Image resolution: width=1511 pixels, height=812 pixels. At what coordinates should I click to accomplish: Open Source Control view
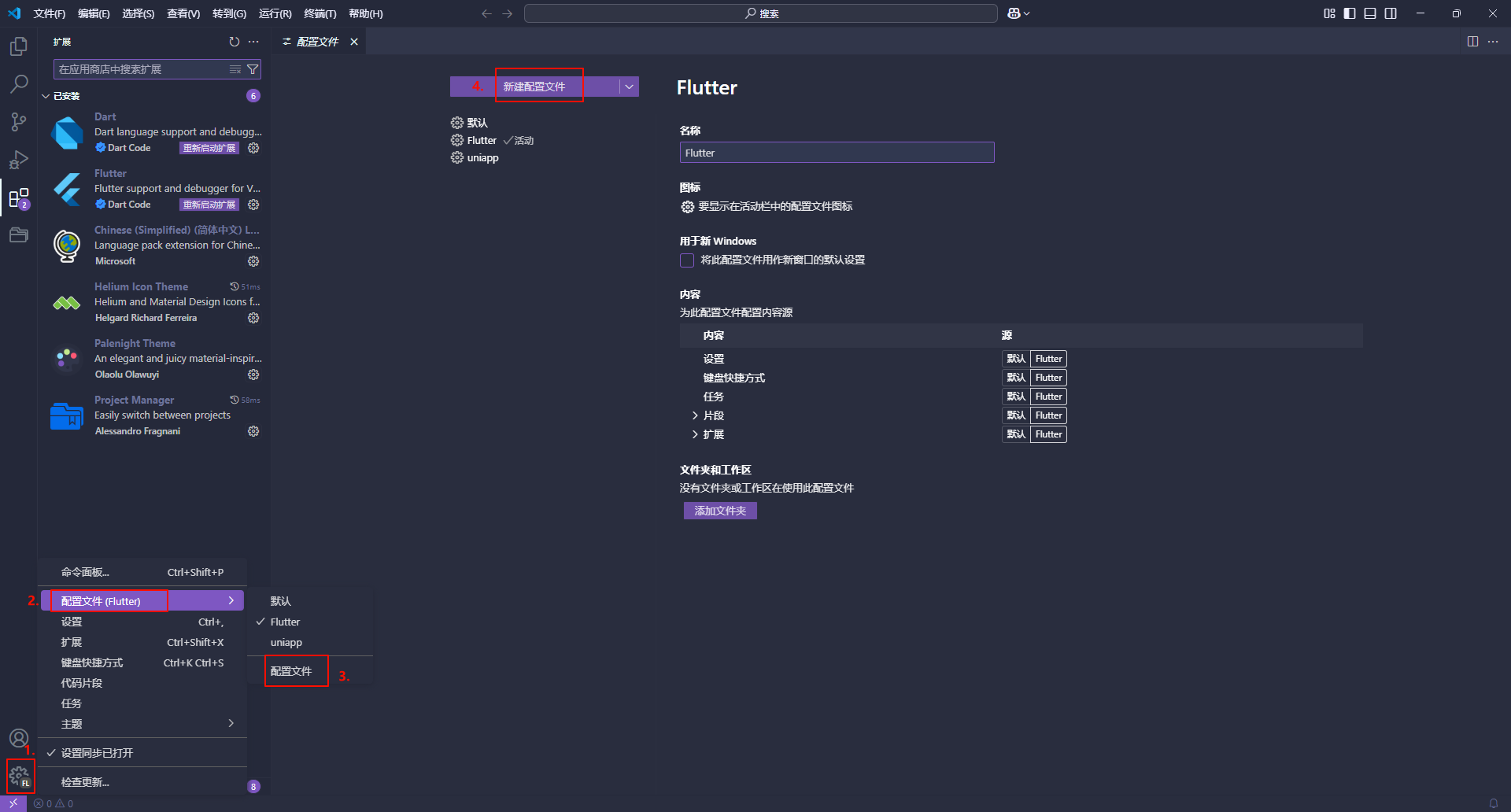click(19, 122)
